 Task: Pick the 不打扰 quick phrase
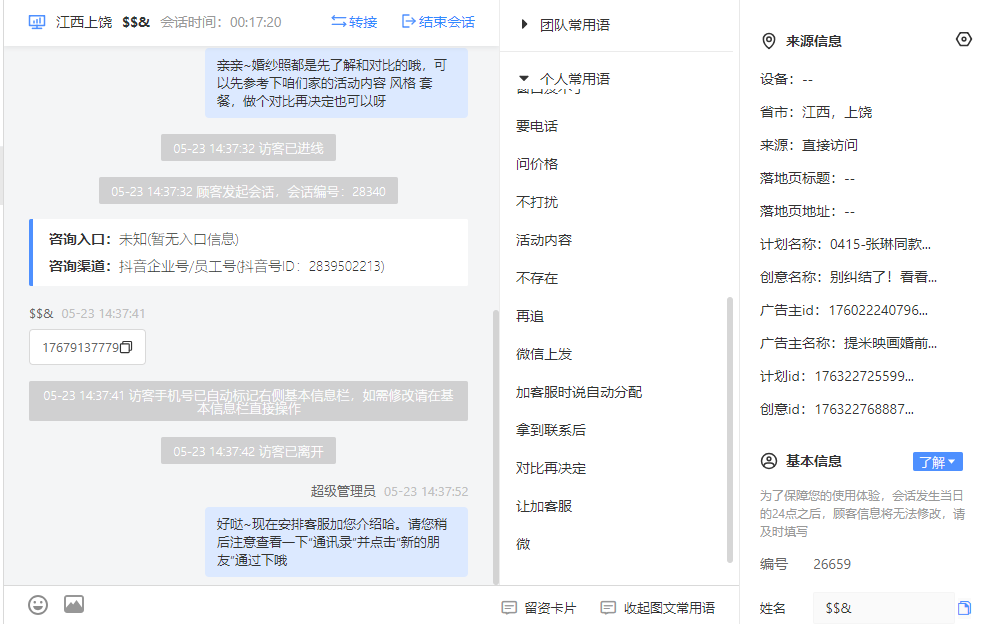537,202
